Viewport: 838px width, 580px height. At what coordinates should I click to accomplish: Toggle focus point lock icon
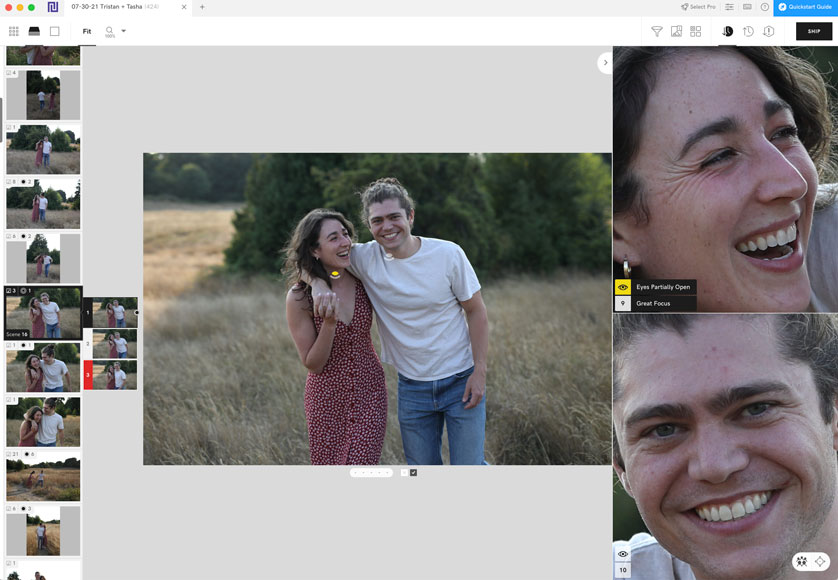coord(820,561)
